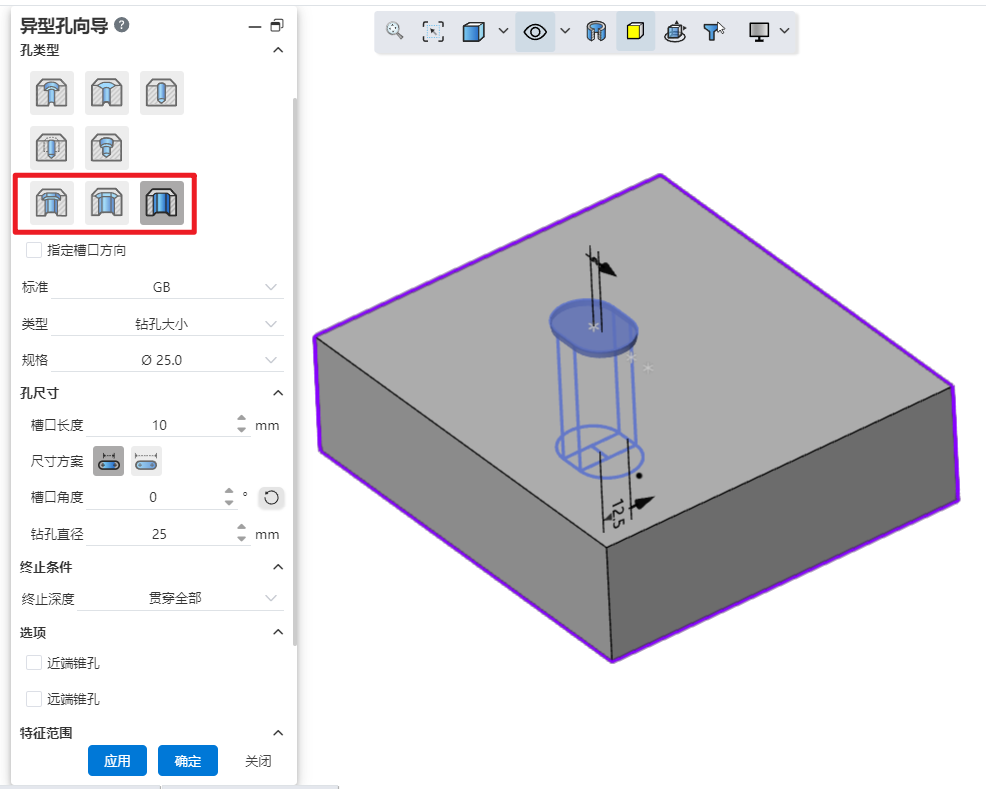Choose the straight slot hole type

(x=162, y=203)
